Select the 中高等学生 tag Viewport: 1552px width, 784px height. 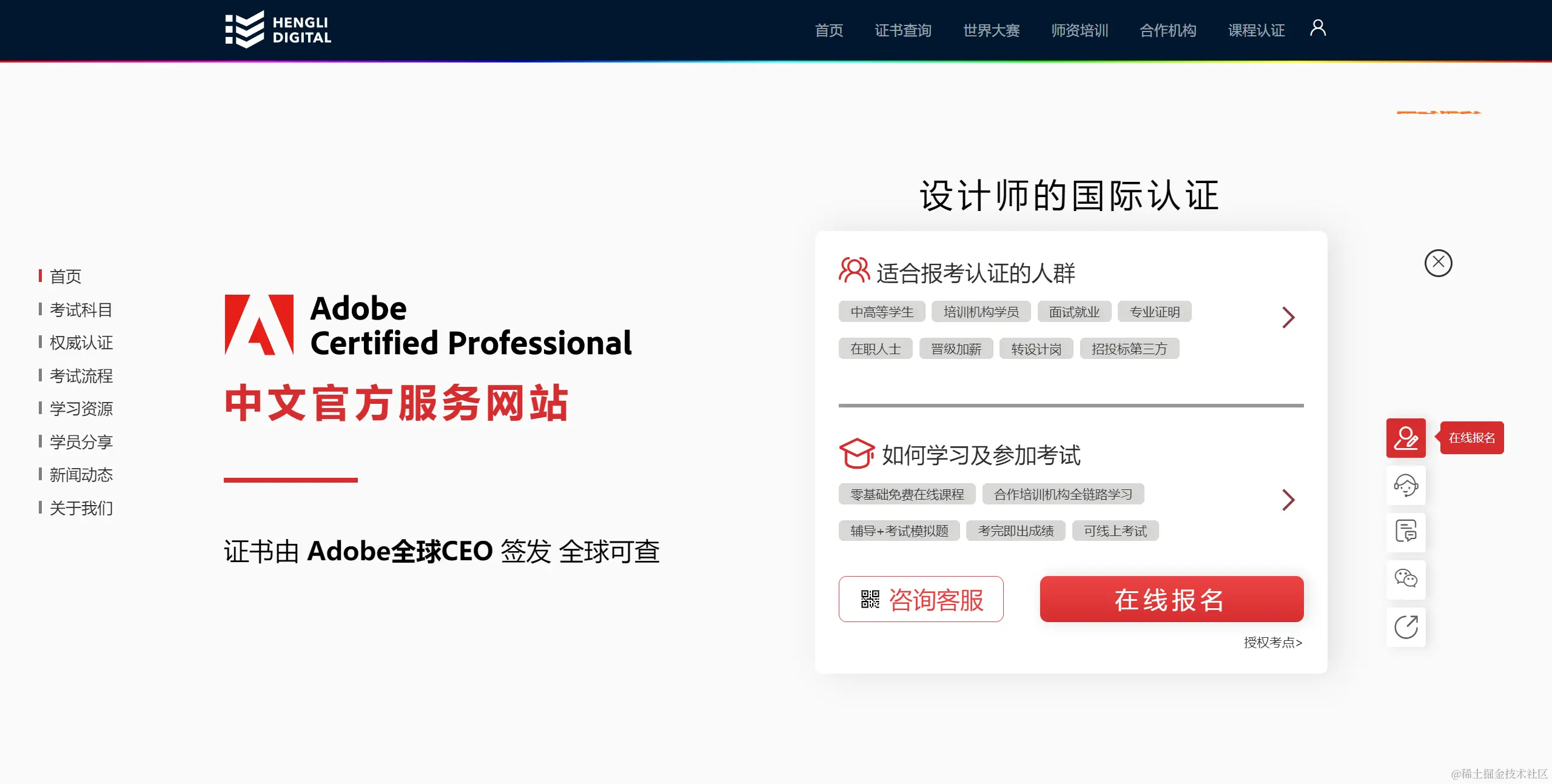coord(881,312)
